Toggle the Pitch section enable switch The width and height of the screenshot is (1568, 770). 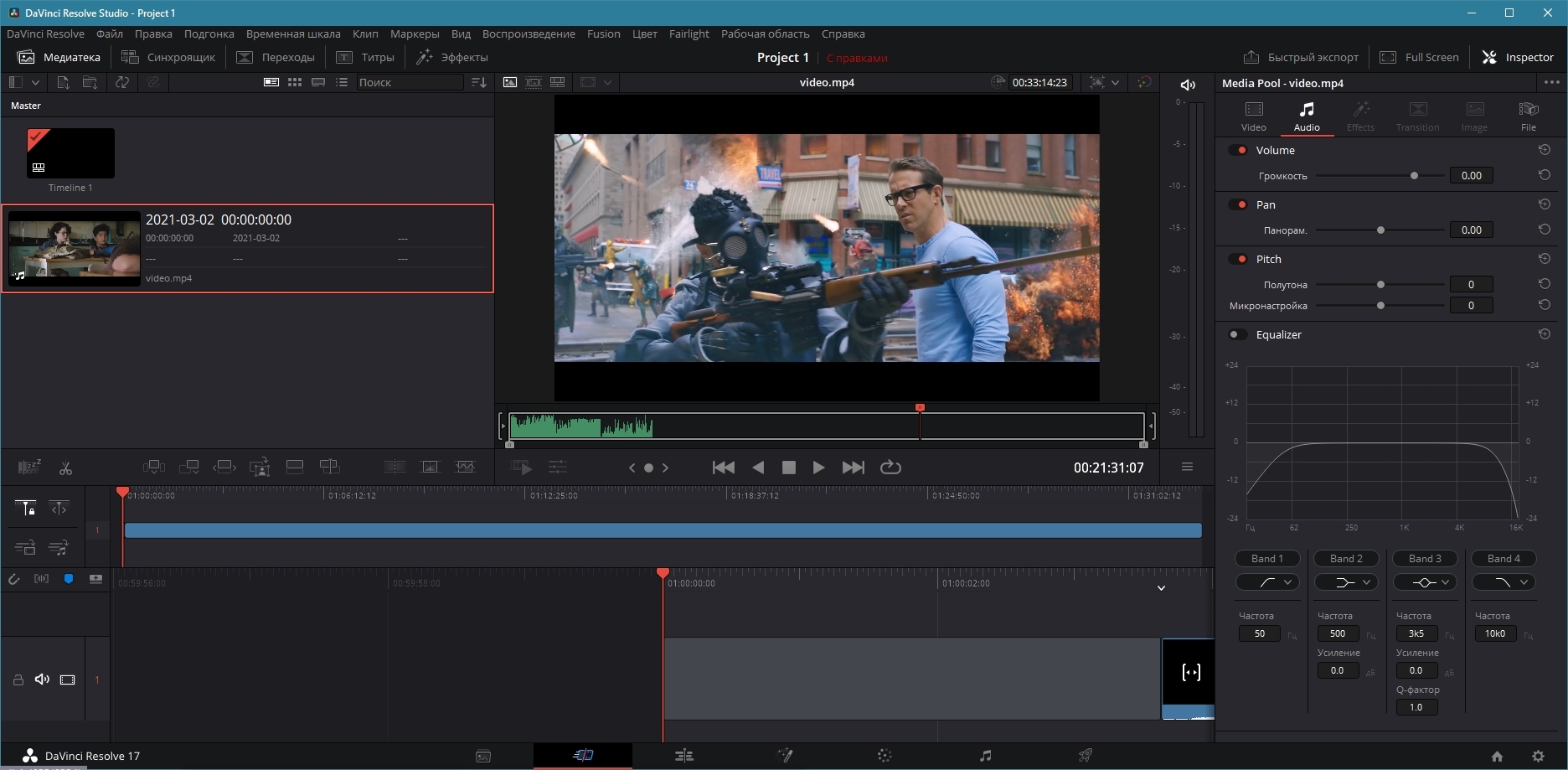[1238, 259]
